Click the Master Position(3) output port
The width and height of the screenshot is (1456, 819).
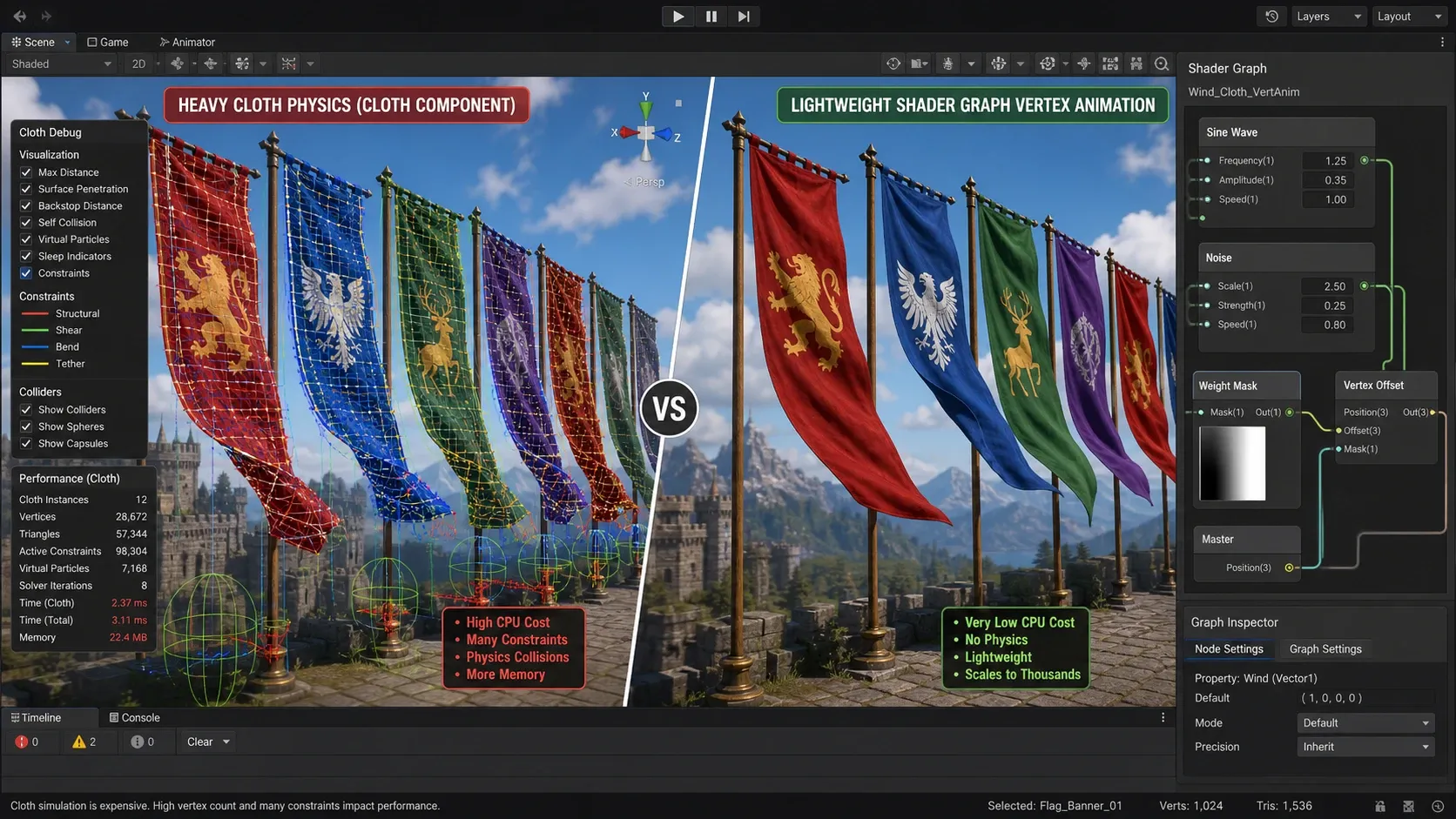(x=1289, y=567)
